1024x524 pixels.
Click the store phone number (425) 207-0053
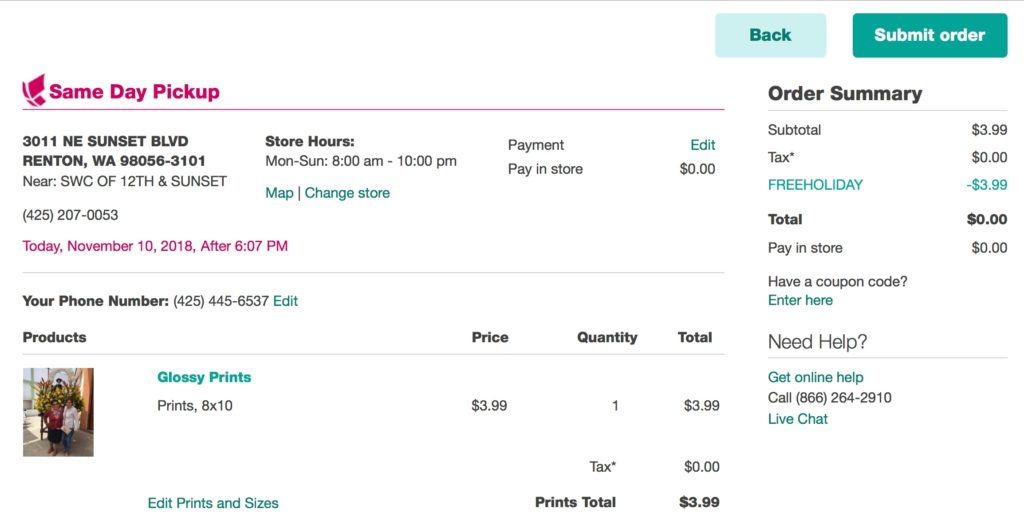(70, 215)
